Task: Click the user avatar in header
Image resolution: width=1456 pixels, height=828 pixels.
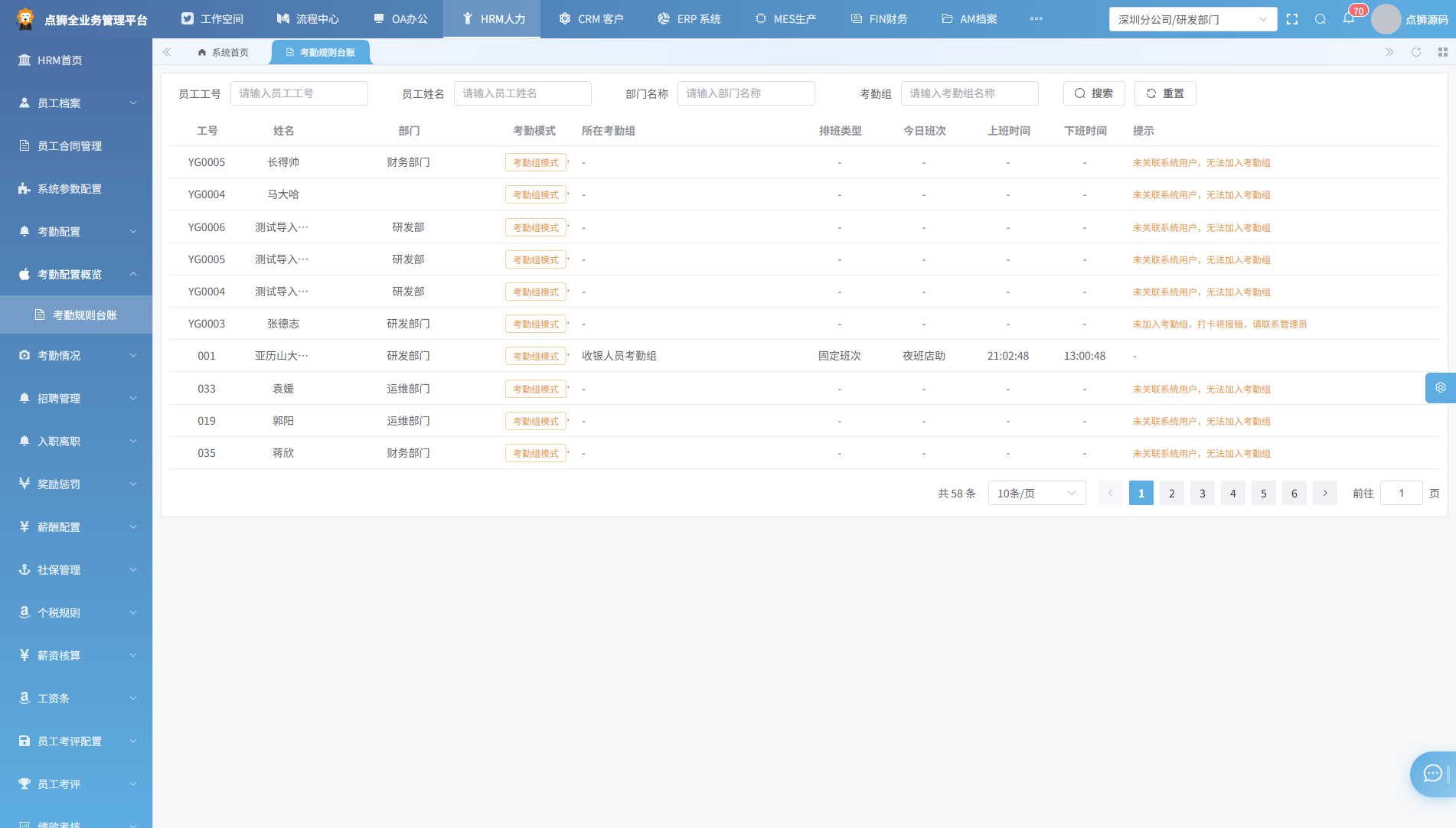Action: [x=1386, y=19]
